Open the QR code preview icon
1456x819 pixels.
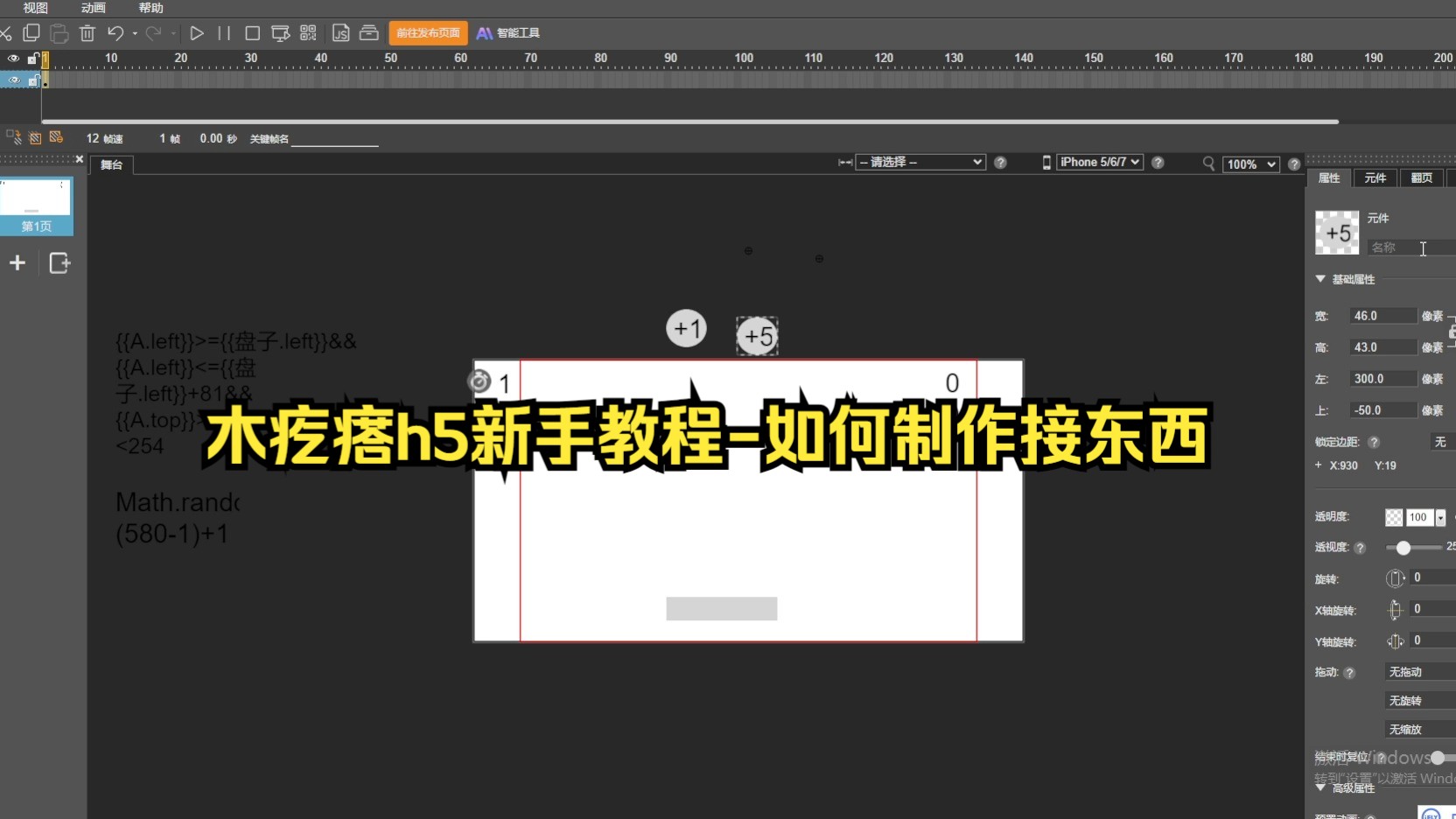308,33
